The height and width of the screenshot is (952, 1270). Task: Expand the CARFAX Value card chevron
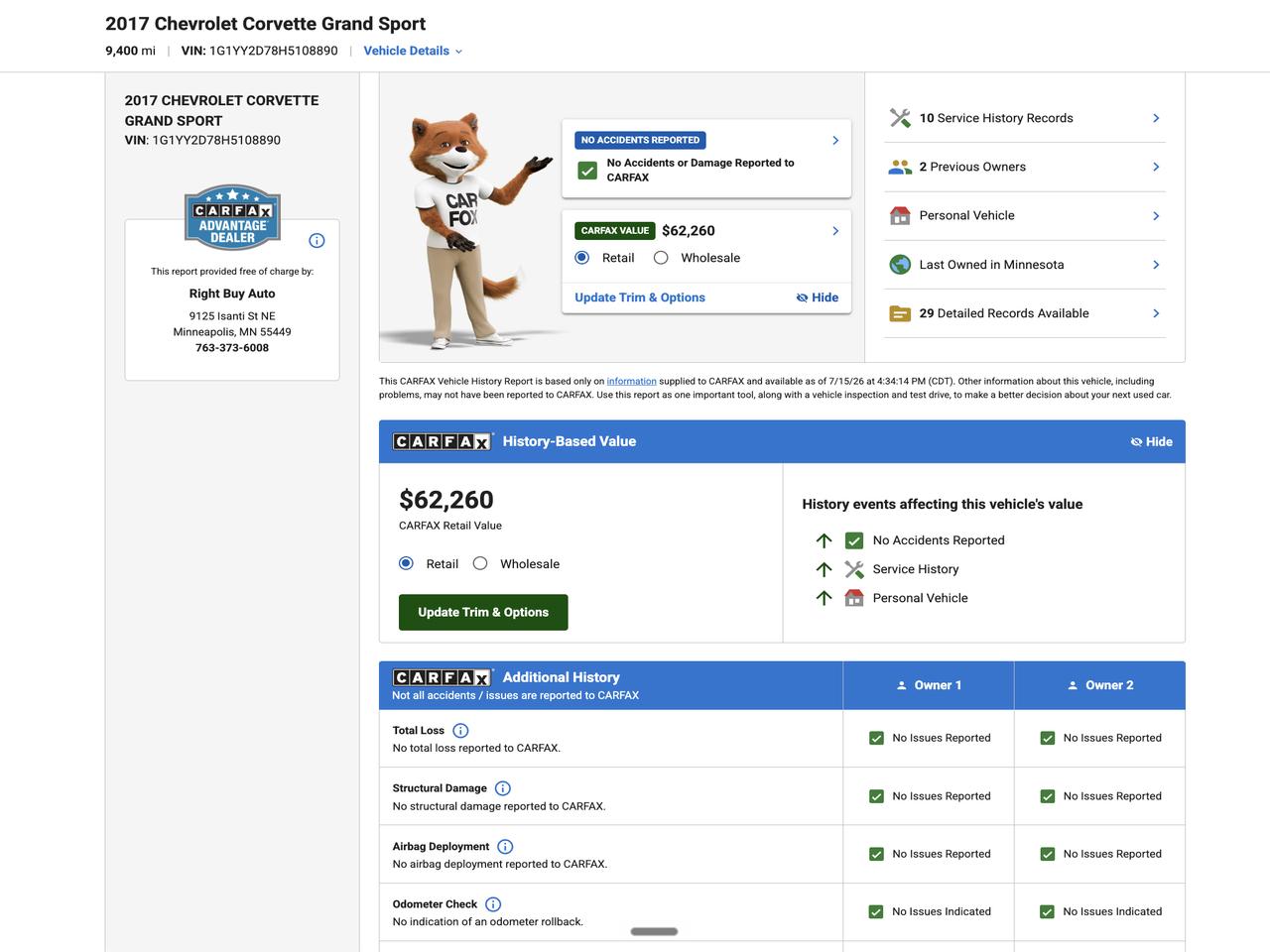coord(835,231)
